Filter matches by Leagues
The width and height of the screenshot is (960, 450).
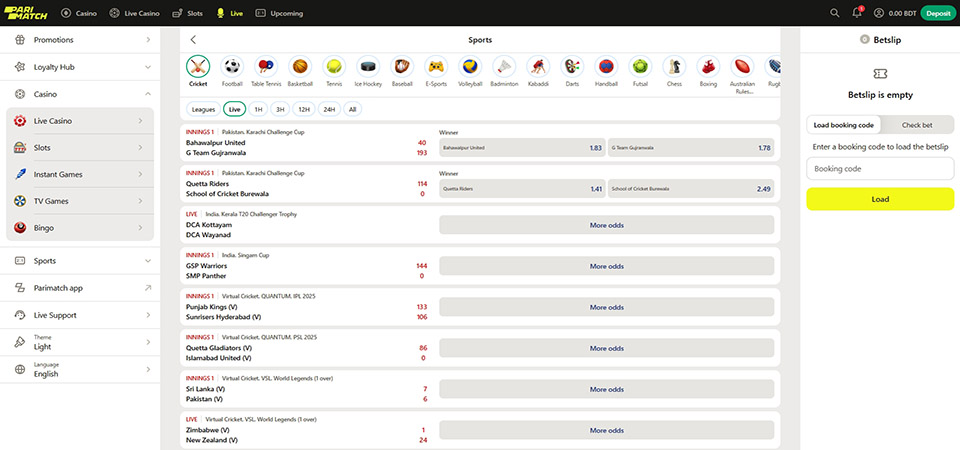tap(203, 110)
